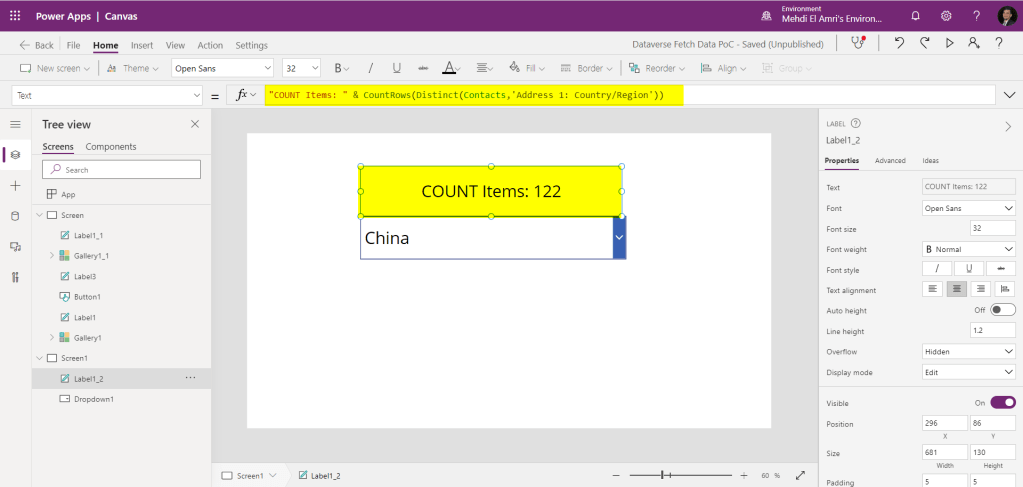Click the Strikethrough formatting icon in toolbar

click(423, 68)
